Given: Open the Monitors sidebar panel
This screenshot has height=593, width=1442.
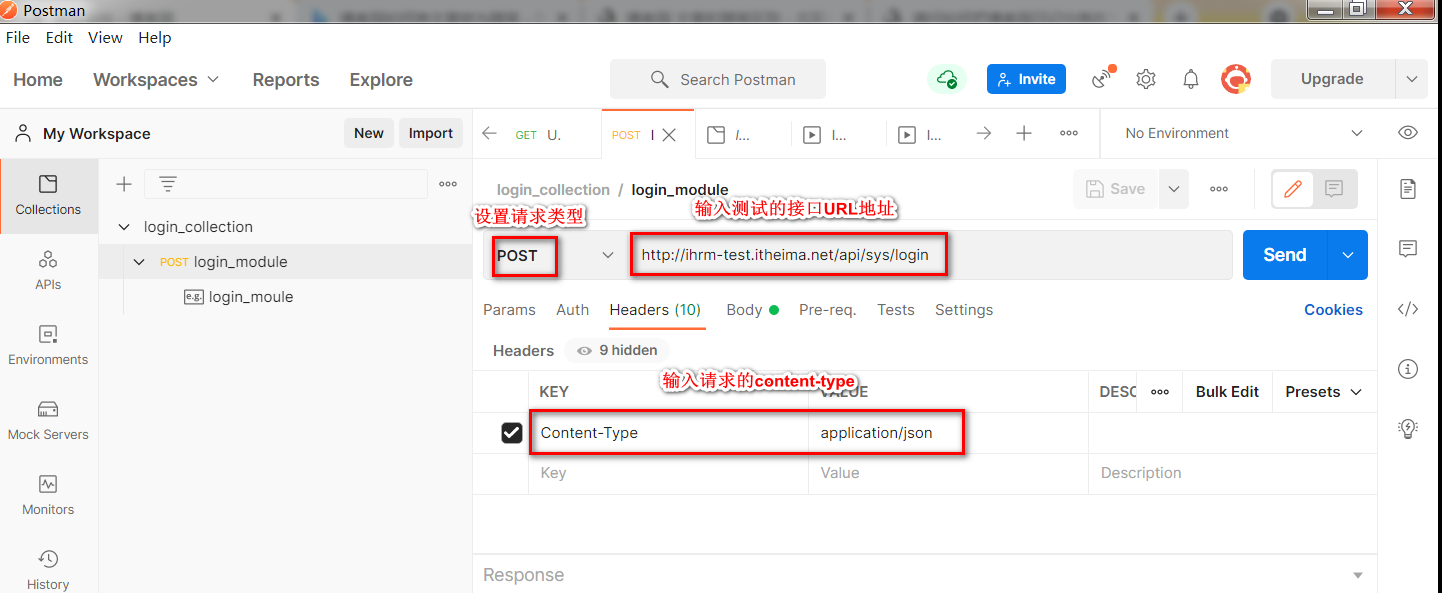Looking at the screenshot, I should click(x=48, y=496).
